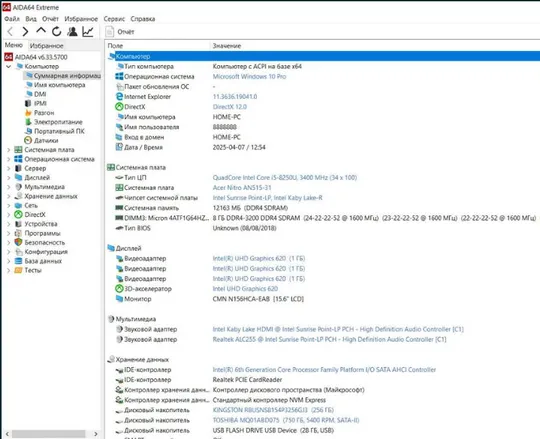Viewport: 540px width, 439px height.
Task: Switch to the Меню sidebar tab
Action: coord(14,45)
